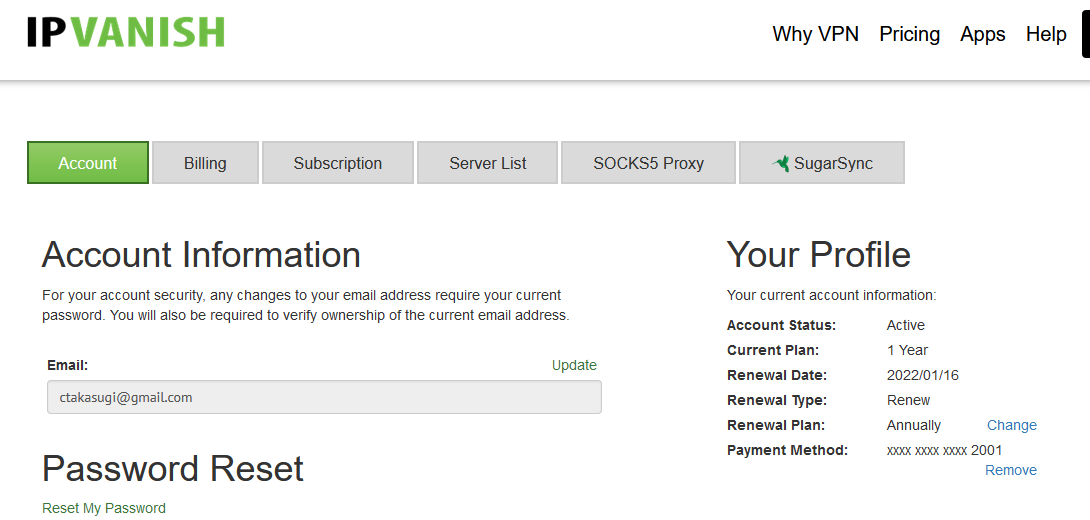Click the Payment Method label
The width and height of the screenshot is (1090, 520).
click(x=788, y=450)
